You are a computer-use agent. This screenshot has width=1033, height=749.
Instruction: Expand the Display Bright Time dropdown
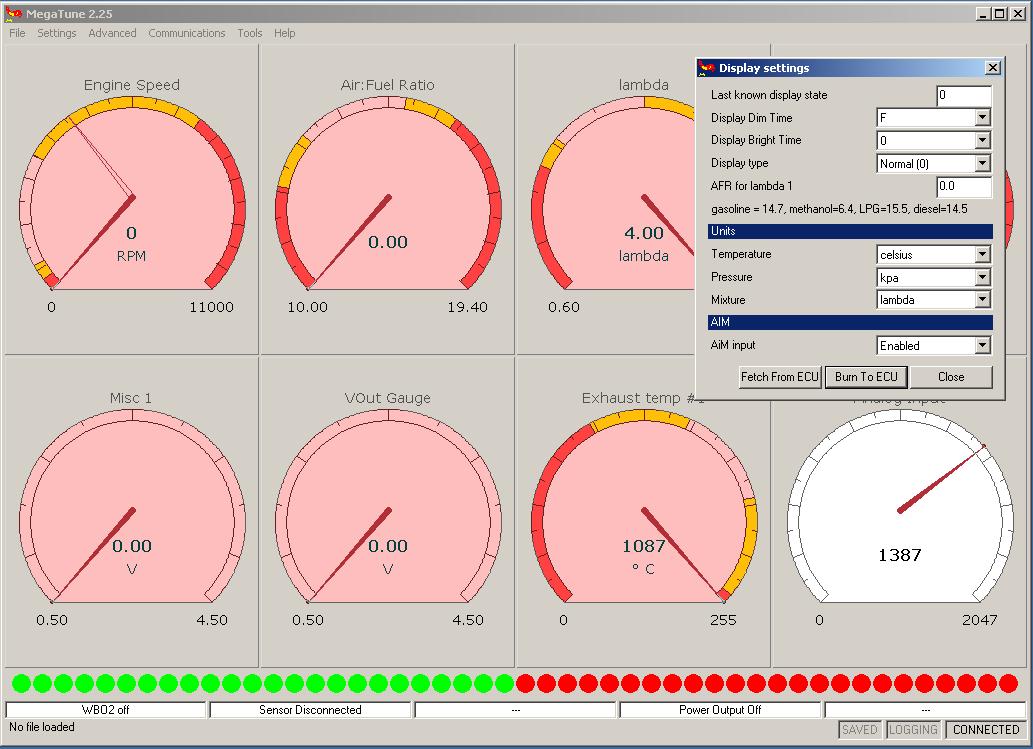point(982,140)
